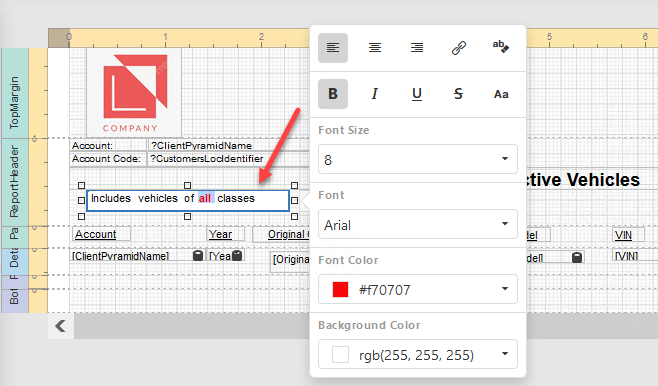Toggle underline formatting
Screen dimensions: 658x386
417,94
